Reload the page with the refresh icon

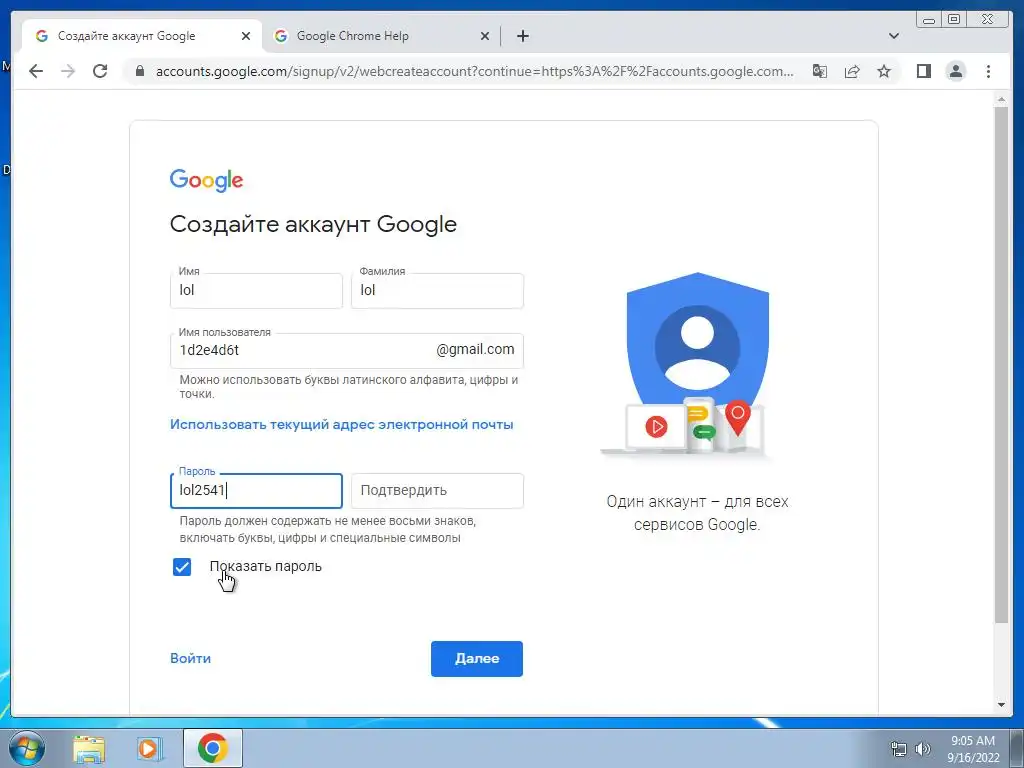(100, 71)
